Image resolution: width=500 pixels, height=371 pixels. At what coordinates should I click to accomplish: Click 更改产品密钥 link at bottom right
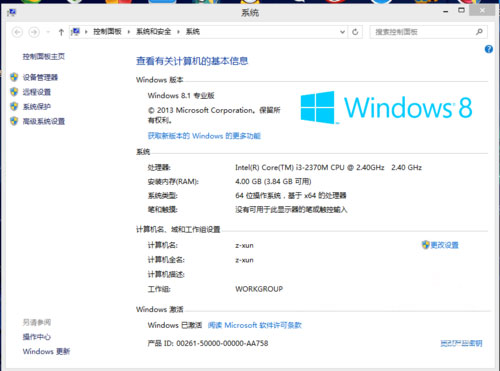461,343
